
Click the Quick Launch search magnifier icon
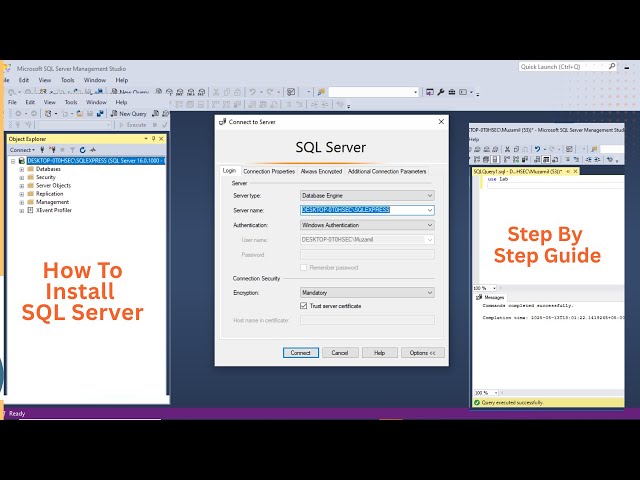pos(611,66)
